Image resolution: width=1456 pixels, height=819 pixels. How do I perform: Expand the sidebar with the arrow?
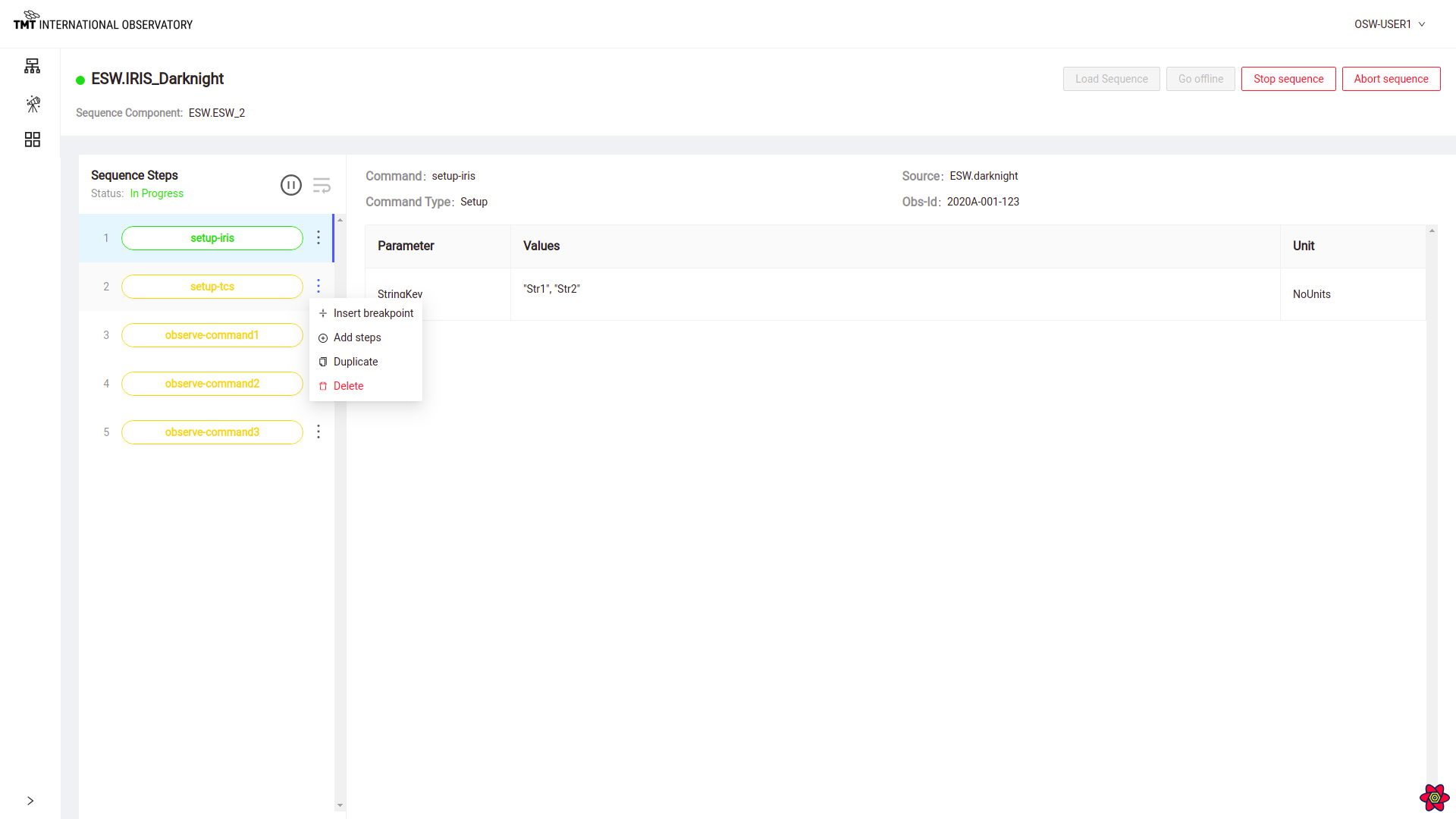[x=30, y=801]
